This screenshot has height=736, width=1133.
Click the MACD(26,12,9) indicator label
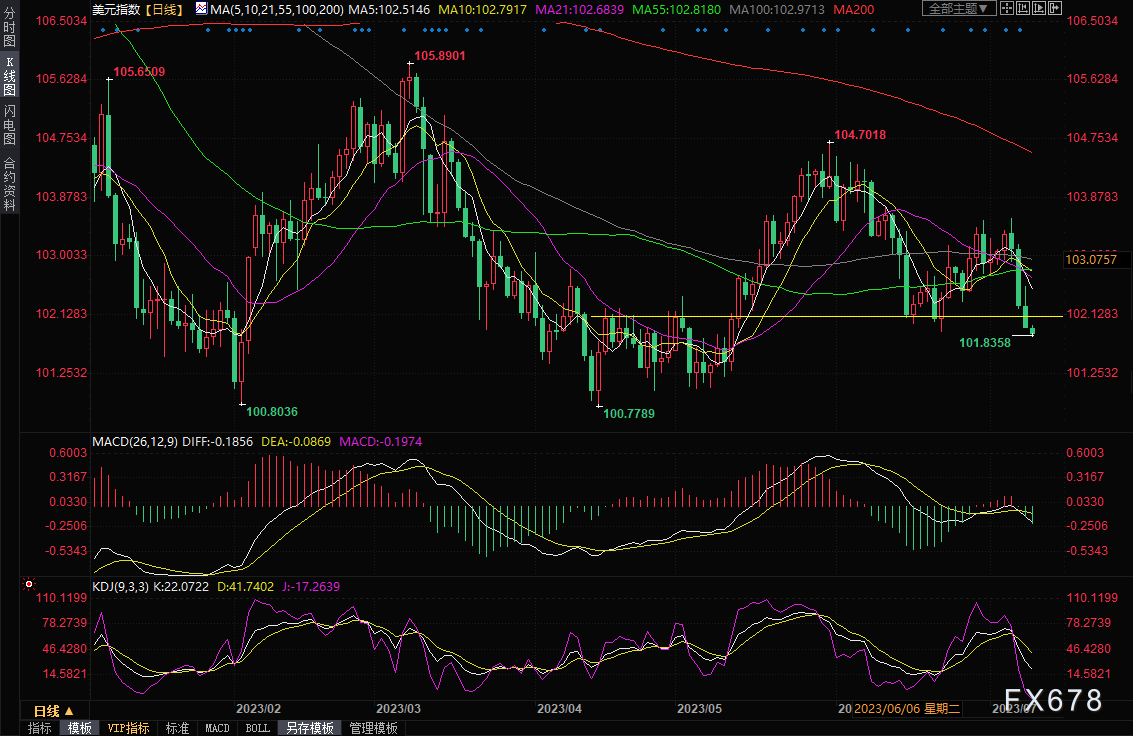pos(135,440)
